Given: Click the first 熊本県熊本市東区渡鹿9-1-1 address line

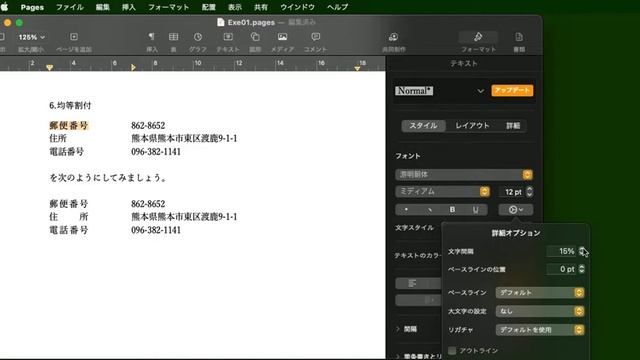Looking at the screenshot, I should tap(184, 138).
